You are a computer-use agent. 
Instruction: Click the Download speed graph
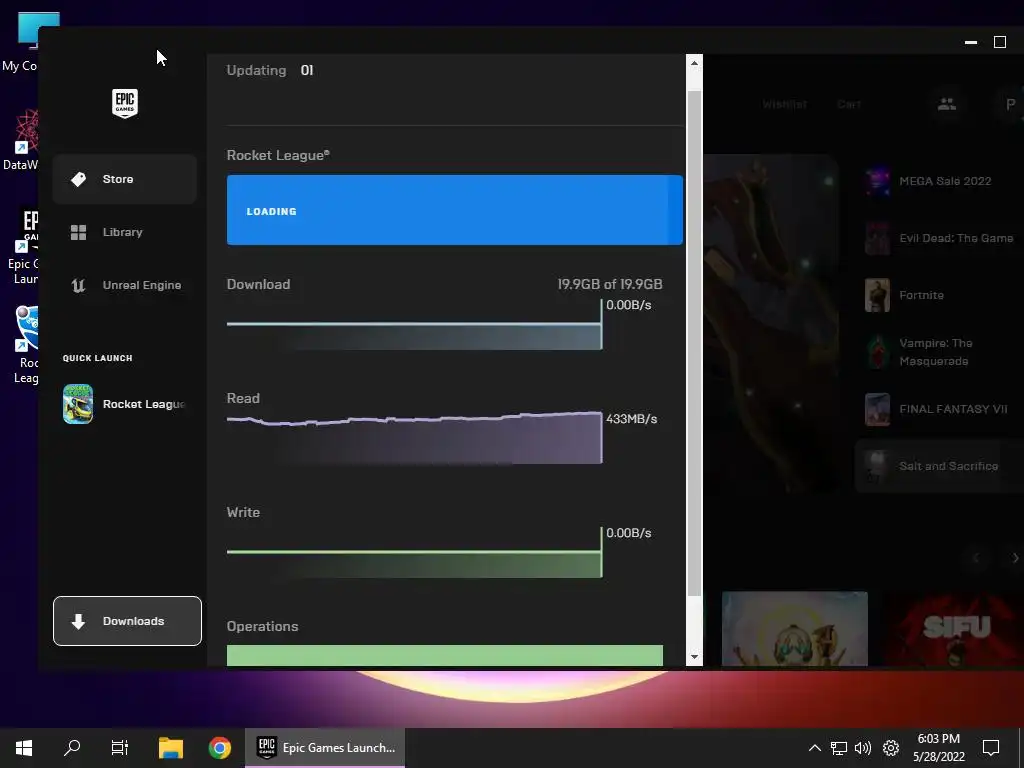pos(414,325)
